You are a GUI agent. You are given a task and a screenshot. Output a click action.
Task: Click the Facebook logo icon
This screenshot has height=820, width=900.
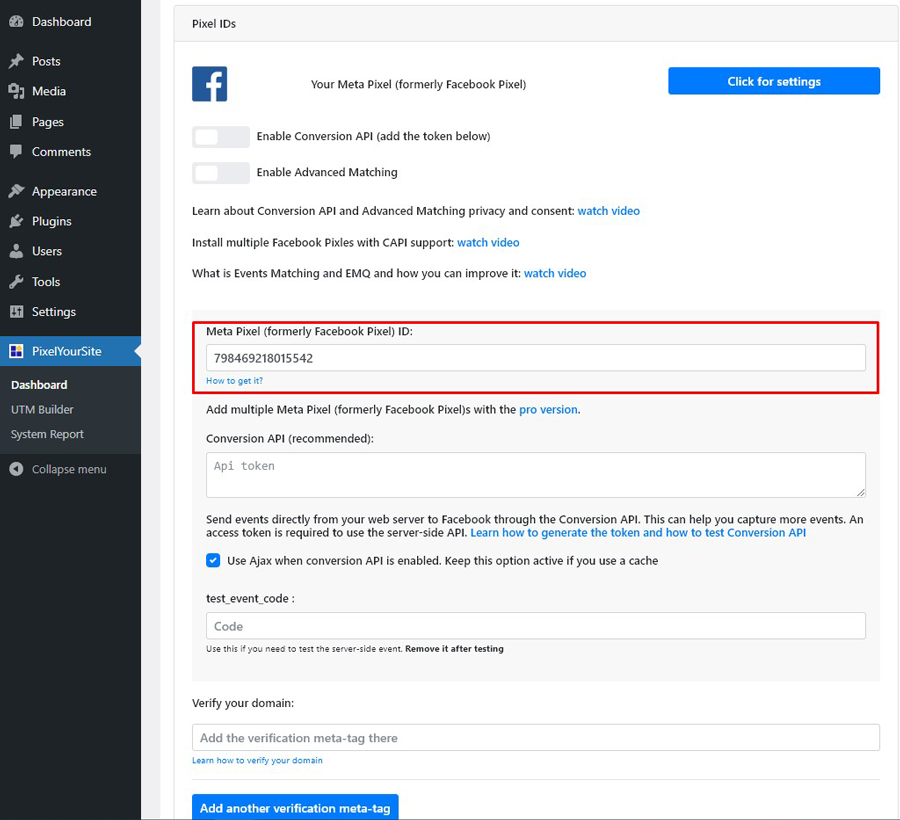click(210, 84)
